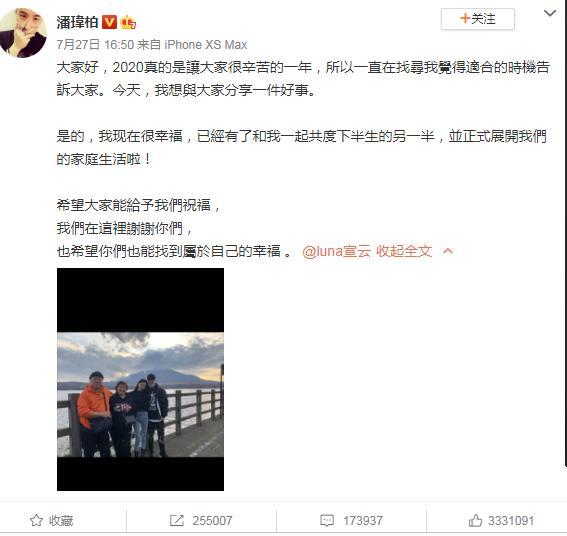Click the collapse arrow beside 收起全文

[x=448, y=251]
